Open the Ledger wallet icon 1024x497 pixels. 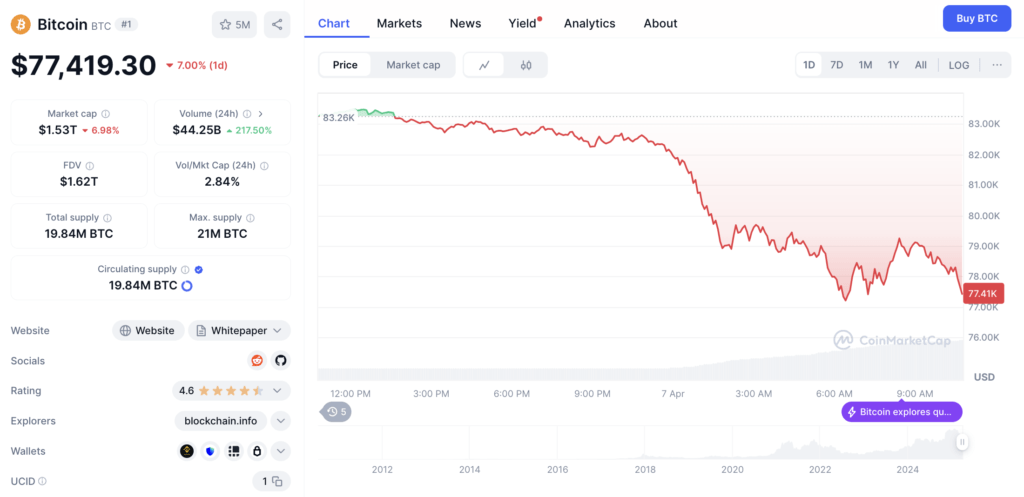coord(234,451)
